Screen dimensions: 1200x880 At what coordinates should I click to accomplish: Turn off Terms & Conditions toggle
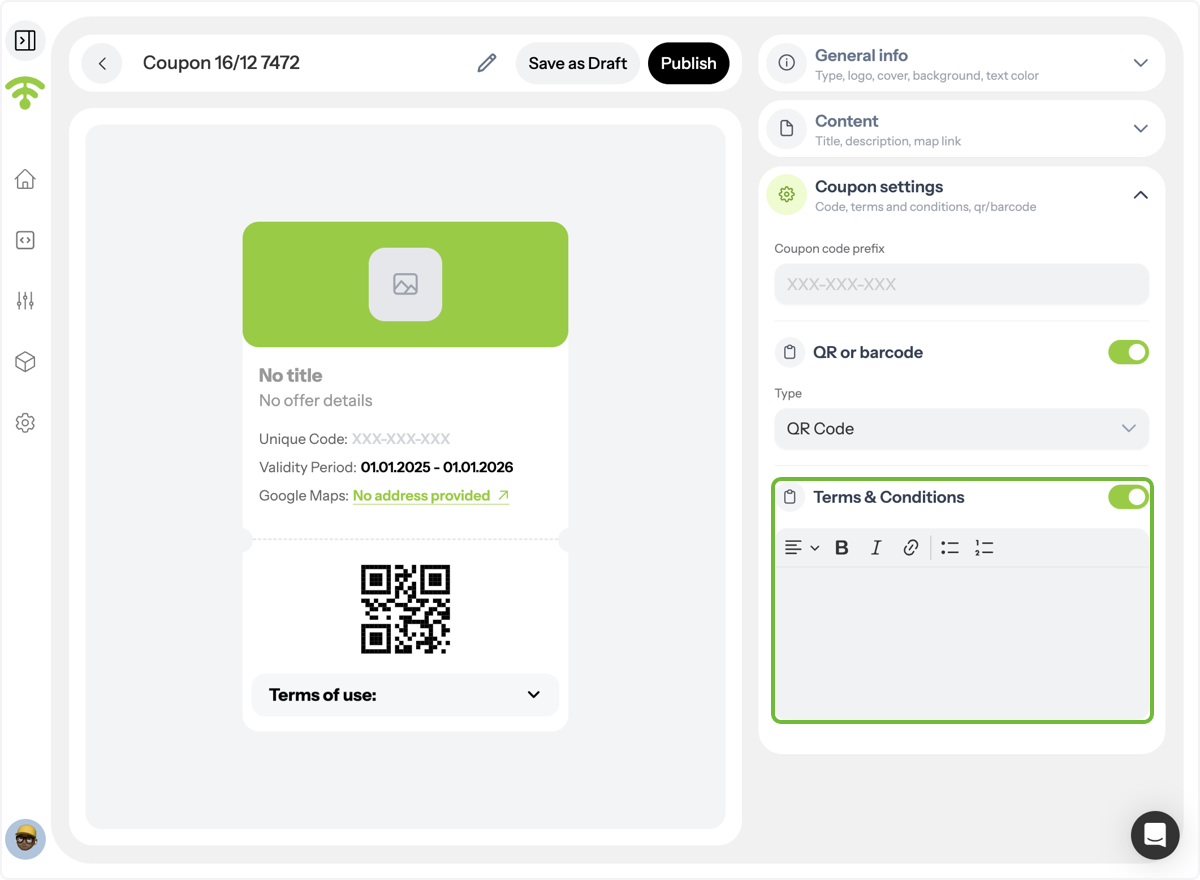[x=1128, y=497]
